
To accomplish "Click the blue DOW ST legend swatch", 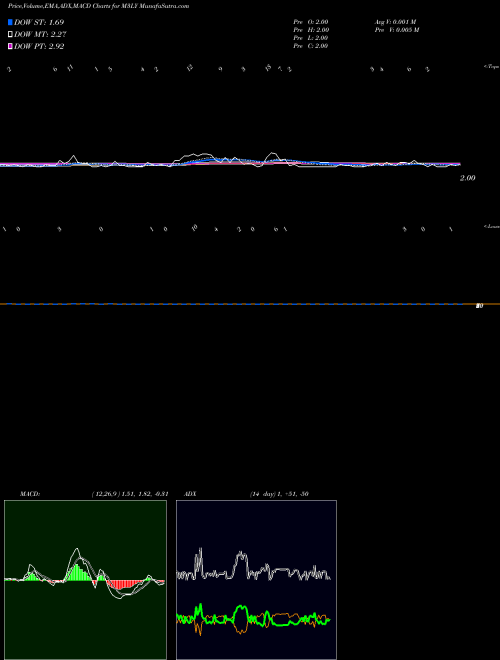I will [x=10, y=22].
